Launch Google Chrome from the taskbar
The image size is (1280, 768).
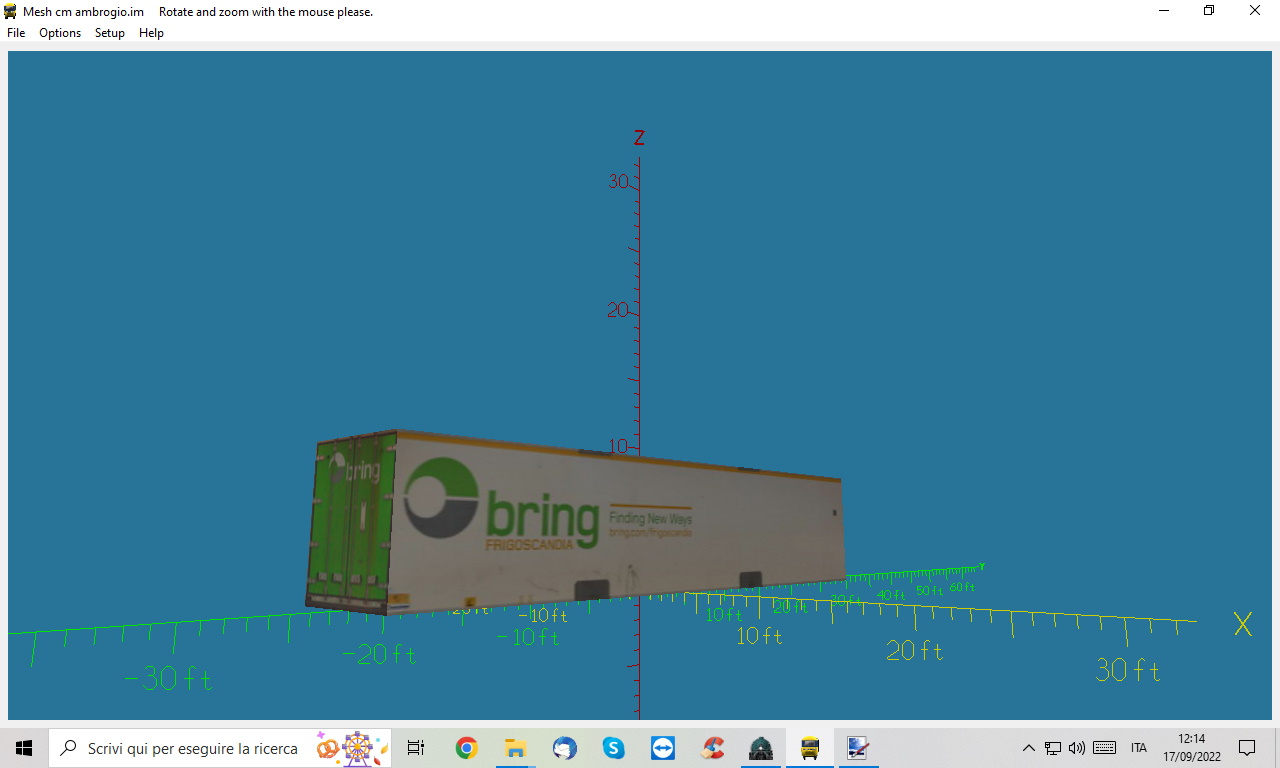click(466, 748)
